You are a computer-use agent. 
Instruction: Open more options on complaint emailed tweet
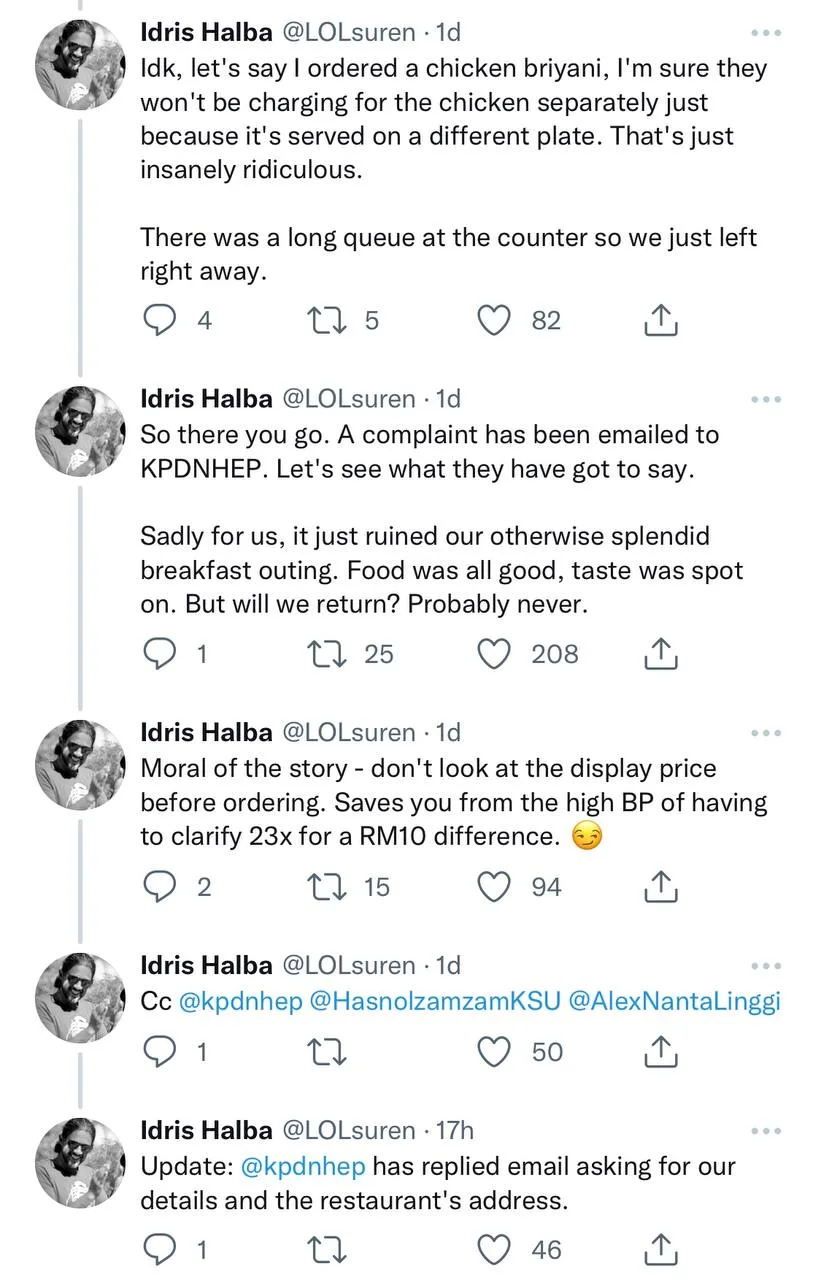(765, 399)
